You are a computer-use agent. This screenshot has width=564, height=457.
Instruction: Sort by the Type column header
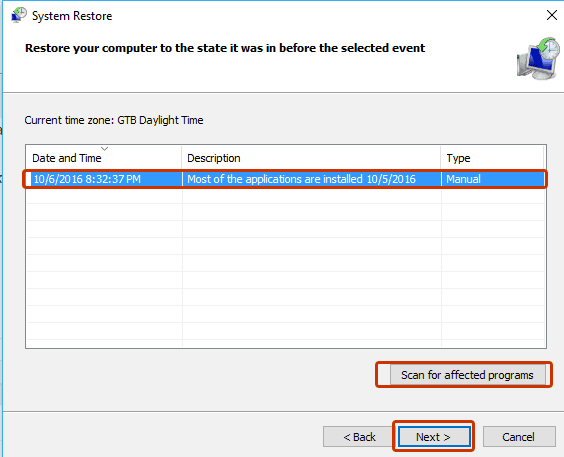(x=492, y=157)
